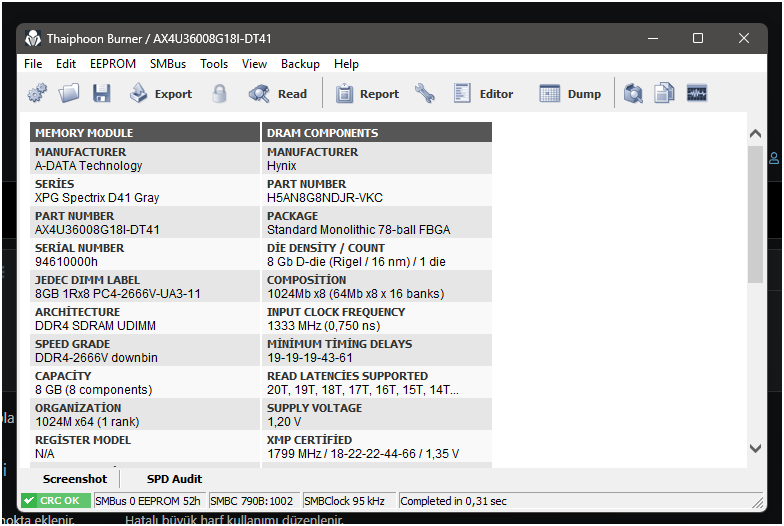
Task: Click the waveform monitor toolbar icon
Action: tap(696, 94)
